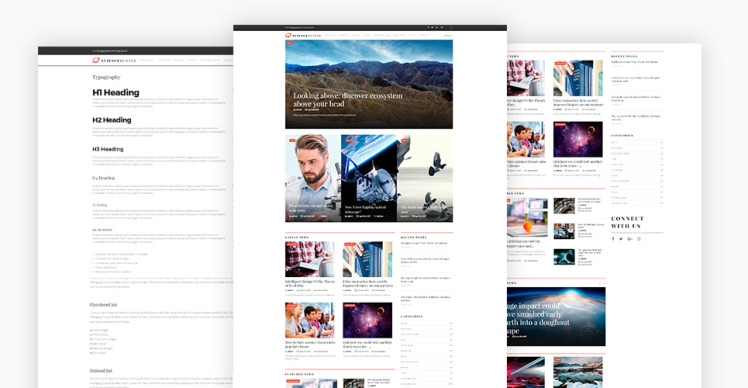This screenshot has width=748, height=388.
Task: Click the Unordered list section heading
Action: pos(103,304)
